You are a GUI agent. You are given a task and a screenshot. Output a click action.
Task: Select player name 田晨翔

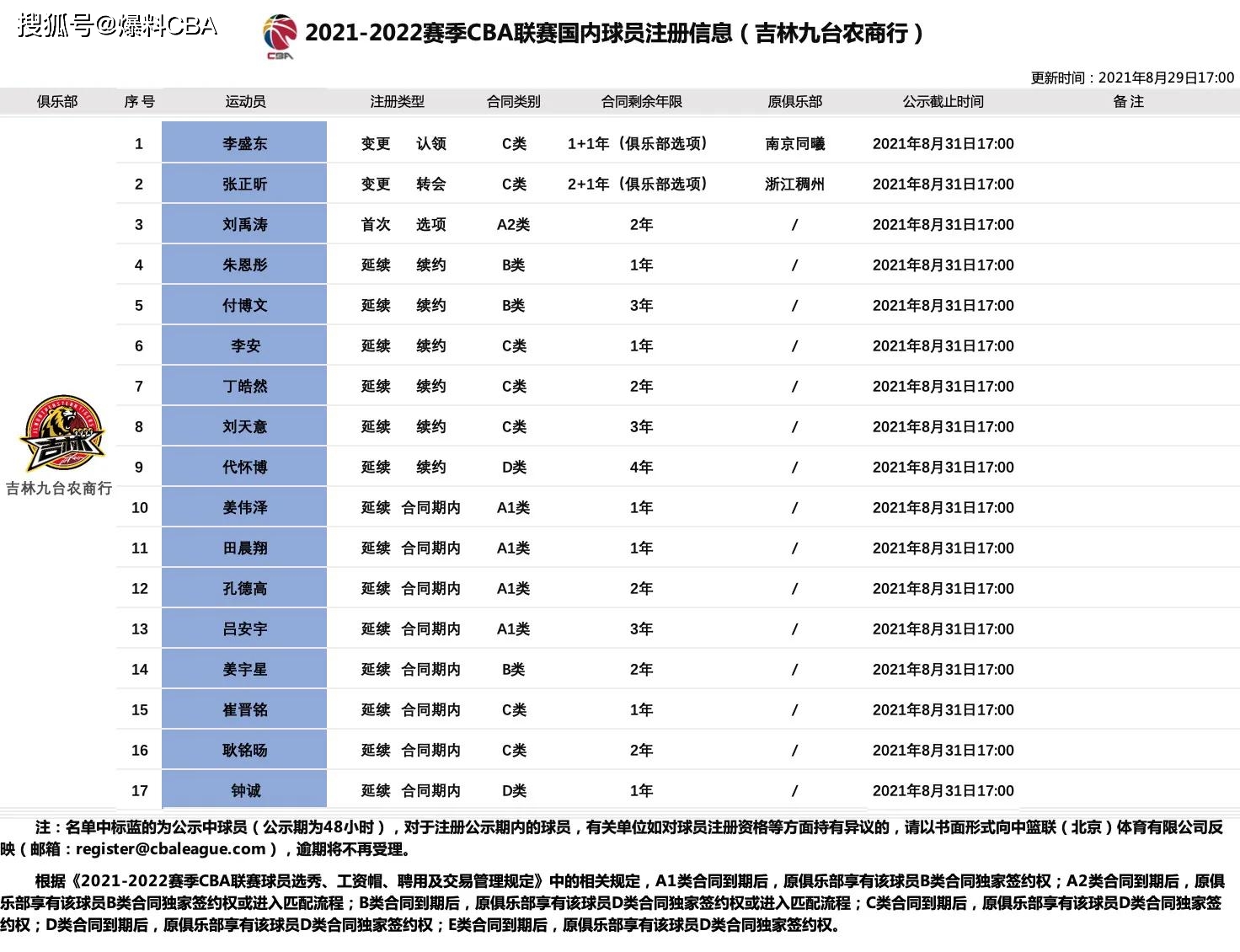pyautogui.click(x=244, y=548)
